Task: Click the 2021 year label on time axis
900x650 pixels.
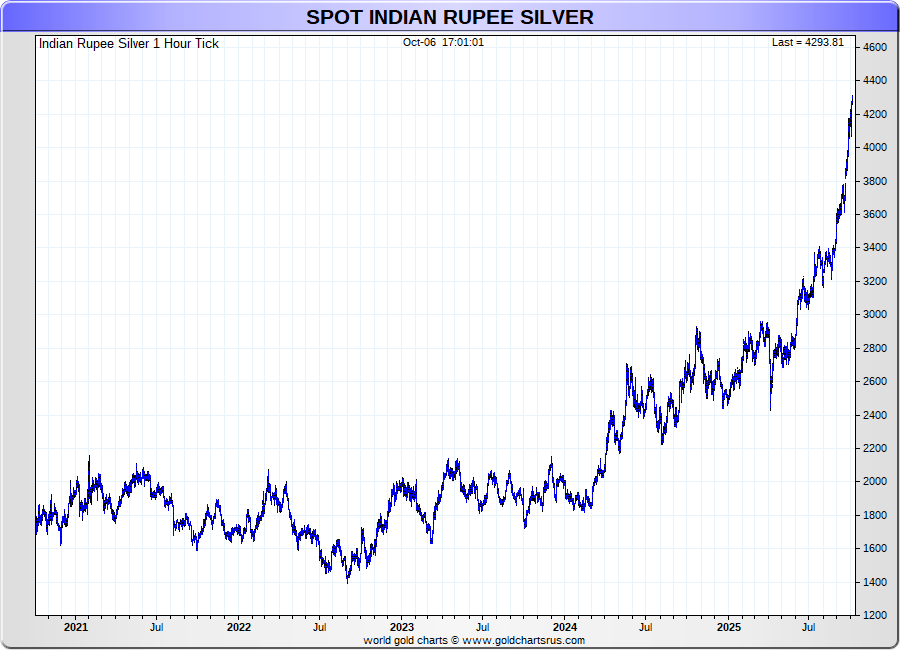Action: pos(76,628)
